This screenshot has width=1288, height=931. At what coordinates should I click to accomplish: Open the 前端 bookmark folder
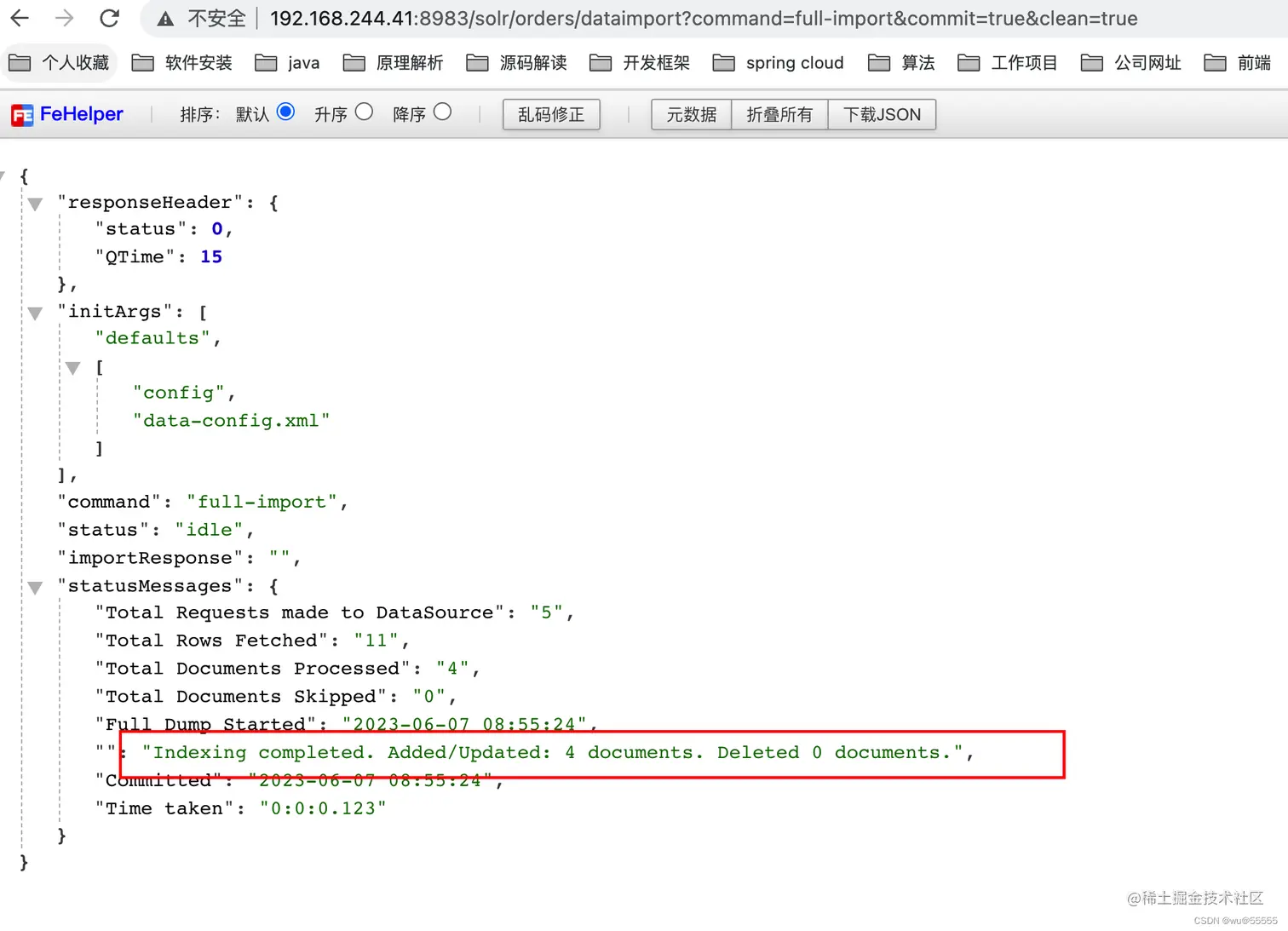click(1238, 63)
